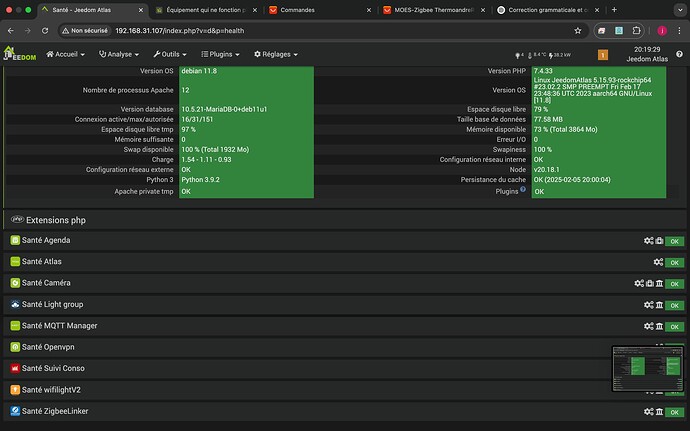Click the Santé wifilightV2 plugin icon
Viewport: 690px width, 431px height.
(15, 390)
